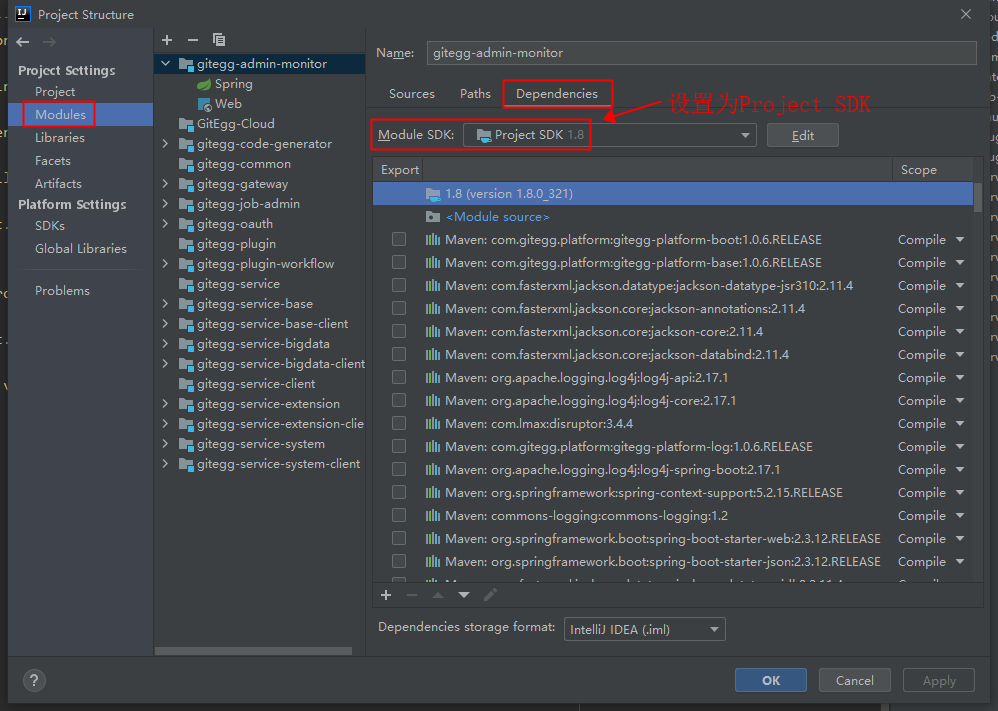This screenshot has width=998, height=711.
Task: Open scope dropdown for log4j-spring-boot dependency
Action: (960, 470)
